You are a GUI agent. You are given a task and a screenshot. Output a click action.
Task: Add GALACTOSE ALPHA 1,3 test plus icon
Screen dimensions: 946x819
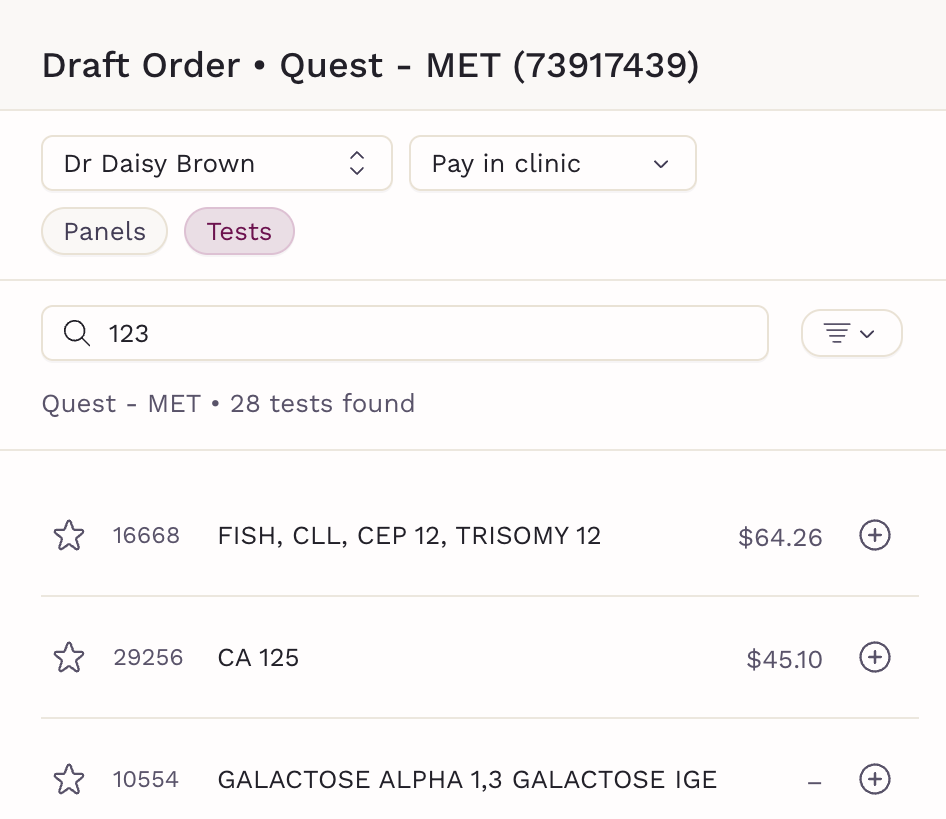[875, 779]
